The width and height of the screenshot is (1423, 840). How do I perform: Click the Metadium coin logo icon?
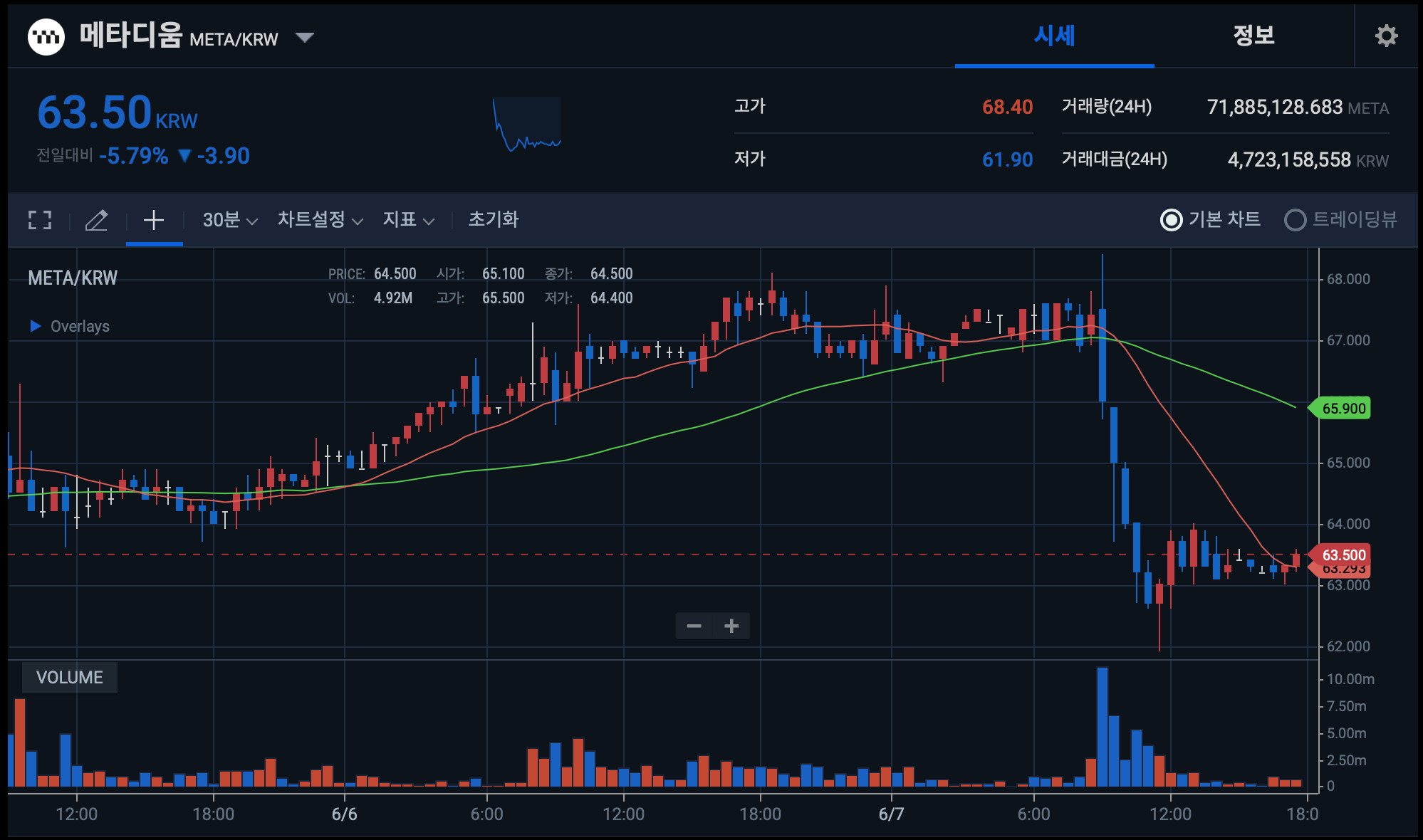pos(46,36)
